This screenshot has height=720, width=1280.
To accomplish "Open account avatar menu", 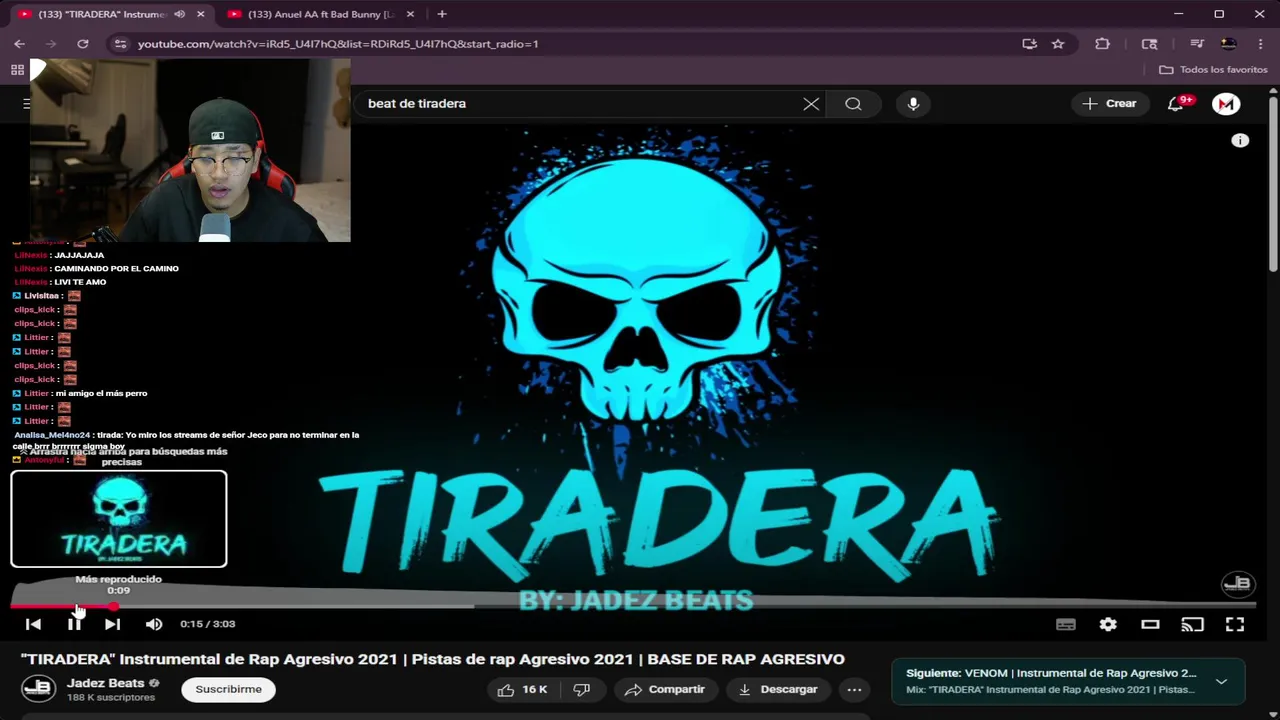I will pyautogui.click(x=1226, y=104).
